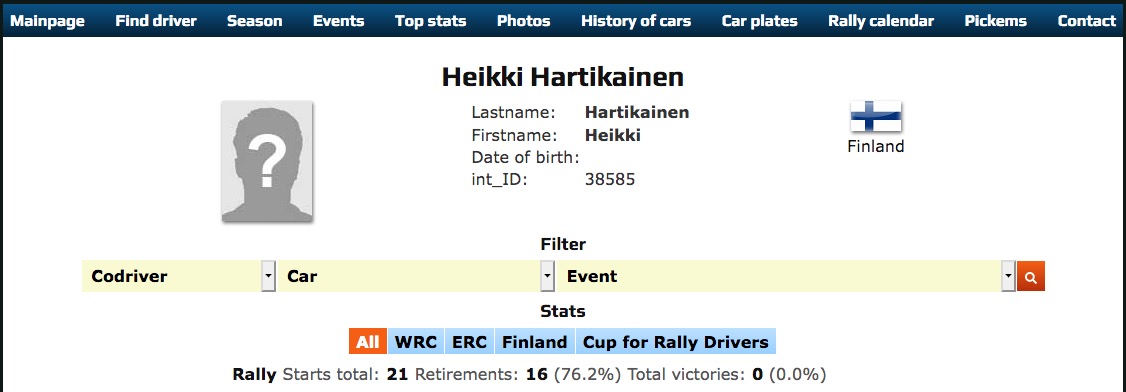Viewport: 1126px width, 392px height.
Task: Open the Codriver filter dropdown
Action: point(179,276)
